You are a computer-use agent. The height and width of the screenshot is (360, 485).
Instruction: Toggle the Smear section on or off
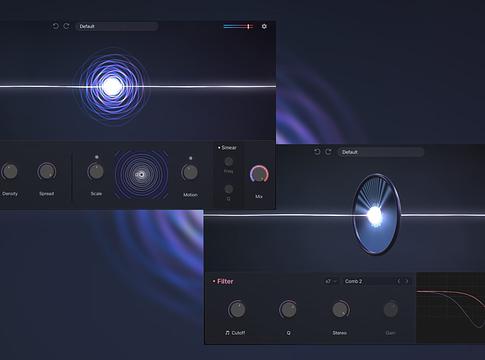pyautogui.click(x=219, y=147)
